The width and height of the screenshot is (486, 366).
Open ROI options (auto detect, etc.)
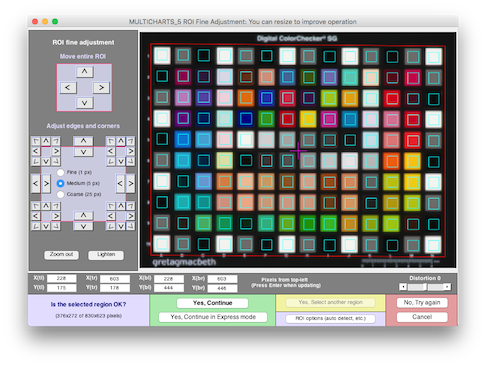[330, 318]
